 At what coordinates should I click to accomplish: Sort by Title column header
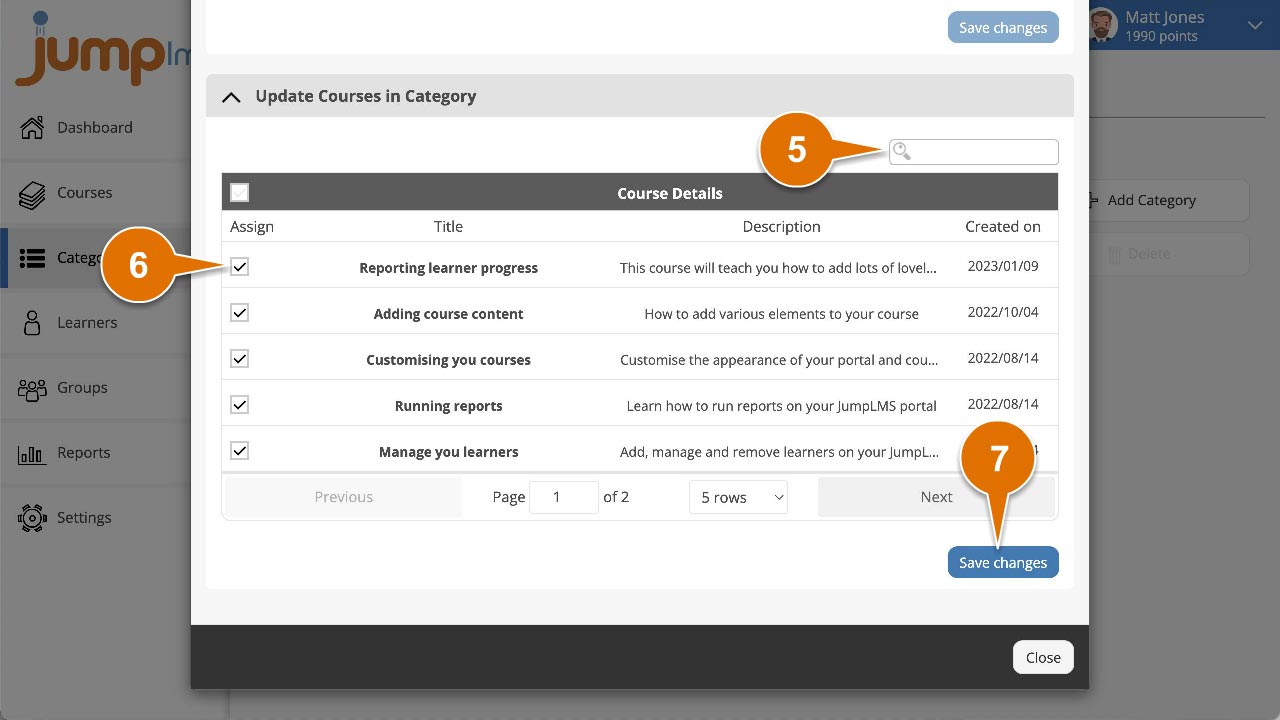point(448,227)
